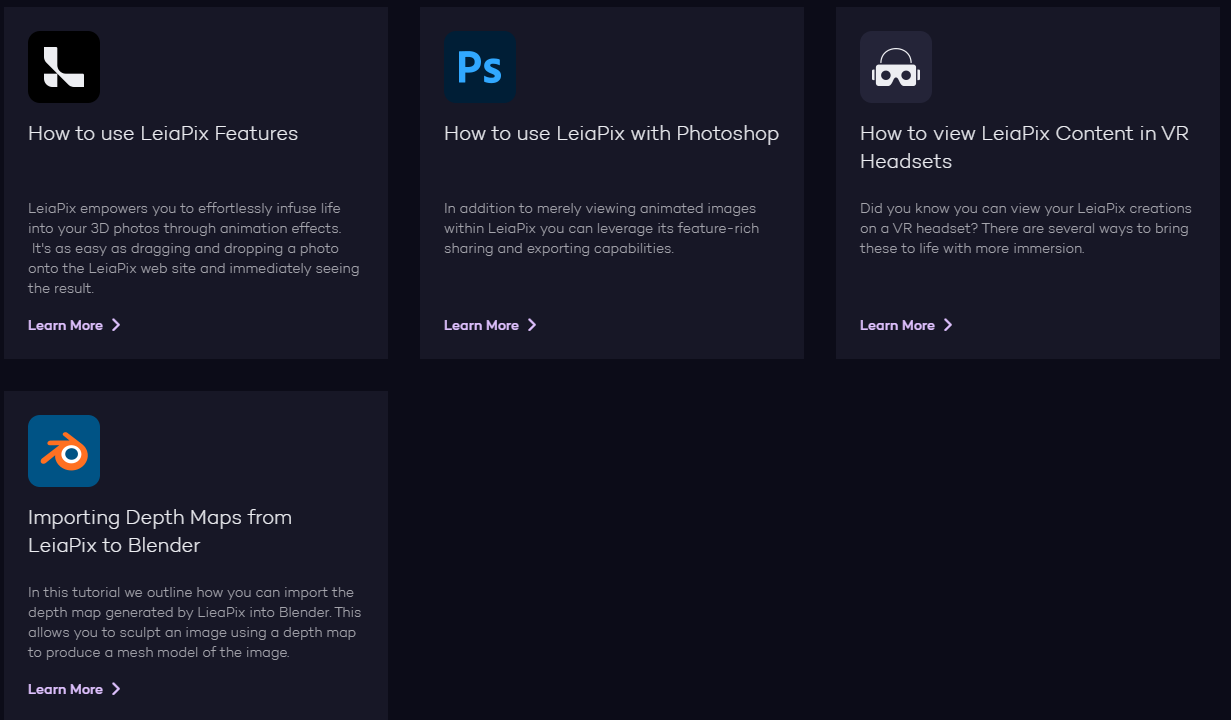Open 'How to view LeiaPix Content in VR Headsets' title

[x=1024, y=147]
